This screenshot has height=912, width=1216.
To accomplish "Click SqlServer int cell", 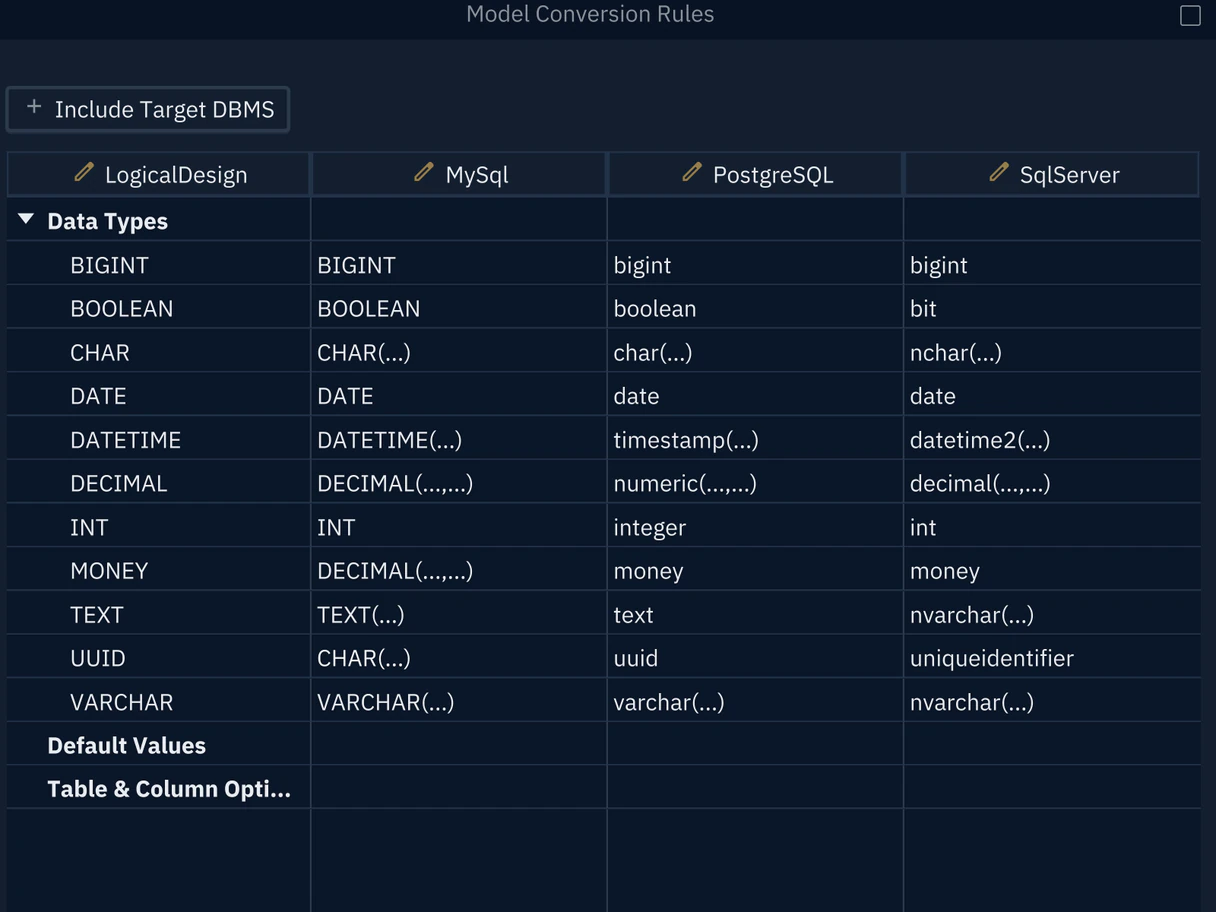I will [1052, 527].
